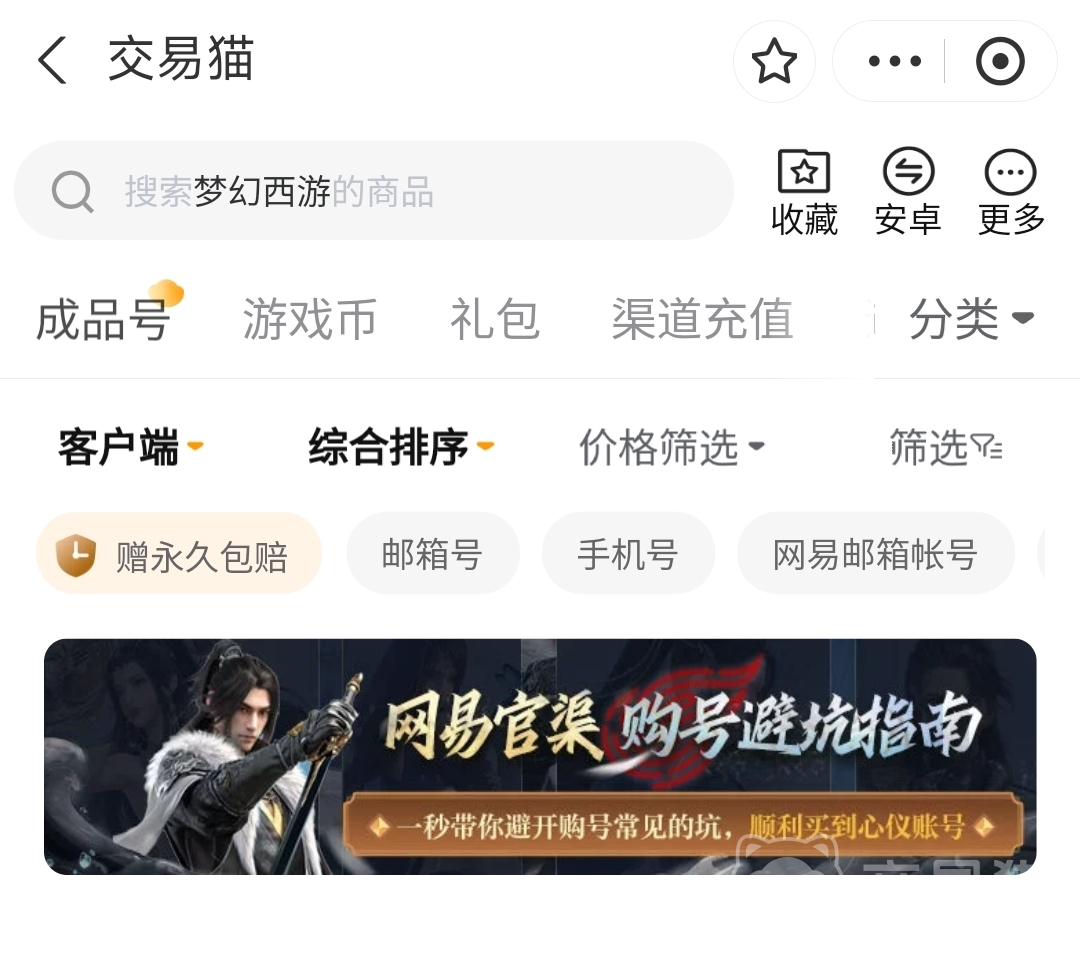Open the 分类 category dropdown
This screenshot has width=1080, height=954.
click(971, 319)
